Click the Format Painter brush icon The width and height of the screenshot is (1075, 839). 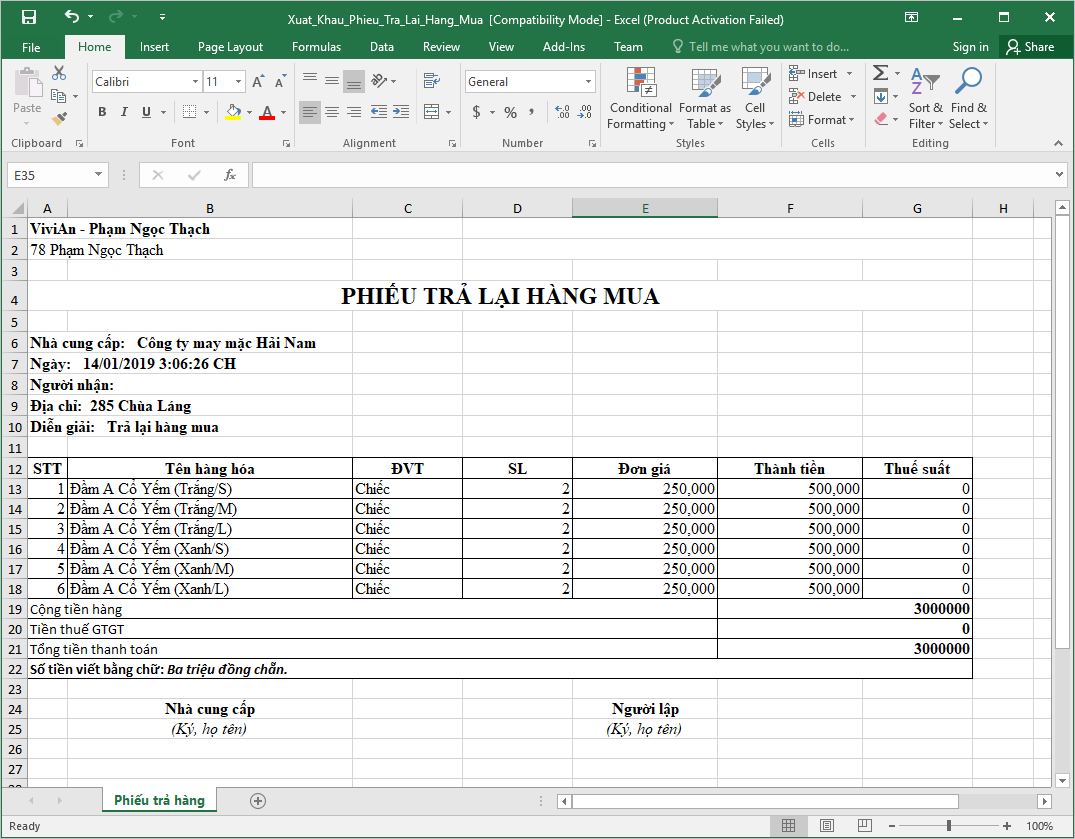(59, 118)
